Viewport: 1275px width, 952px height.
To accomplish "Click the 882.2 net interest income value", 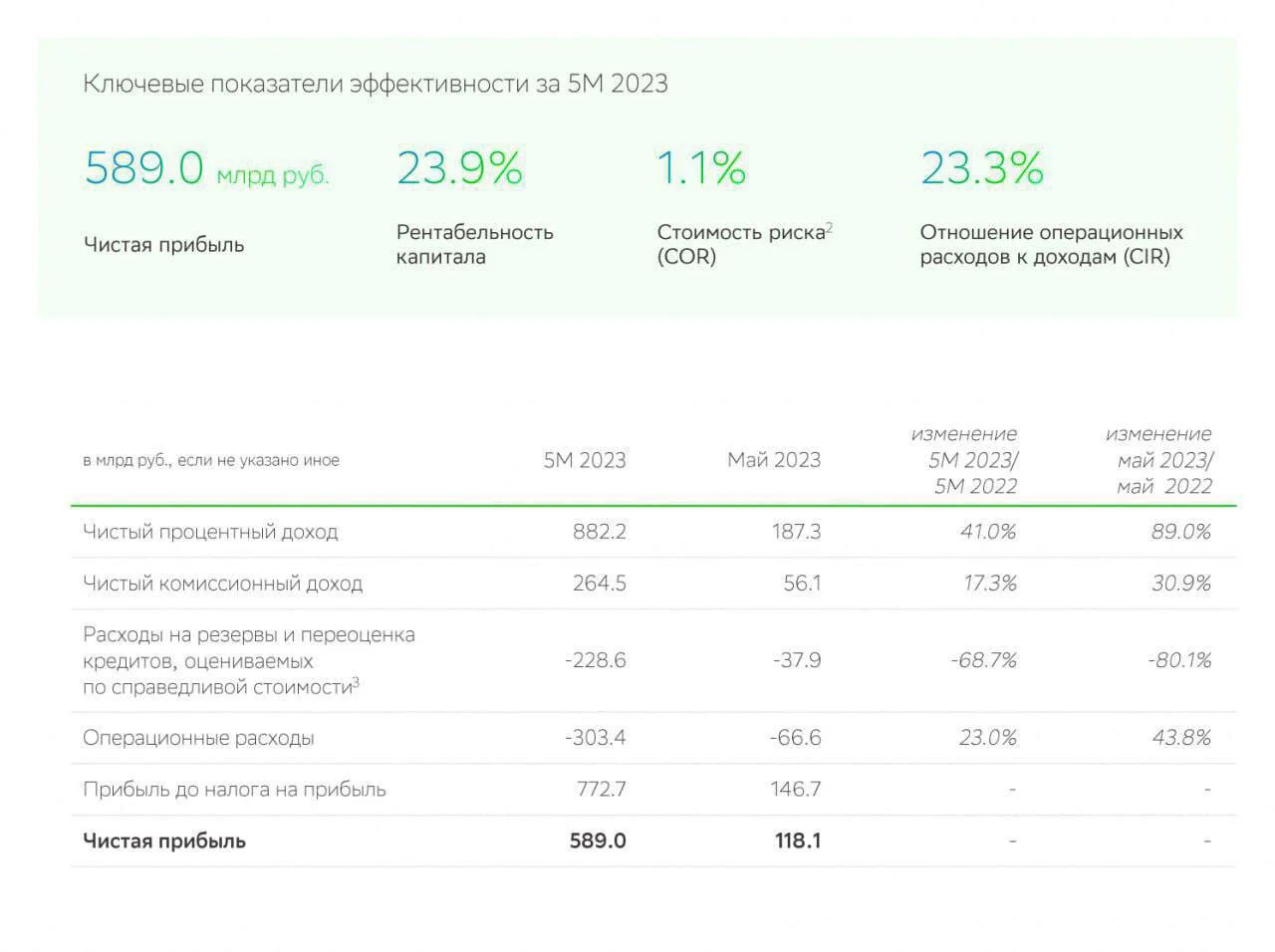I will tap(600, 532).
